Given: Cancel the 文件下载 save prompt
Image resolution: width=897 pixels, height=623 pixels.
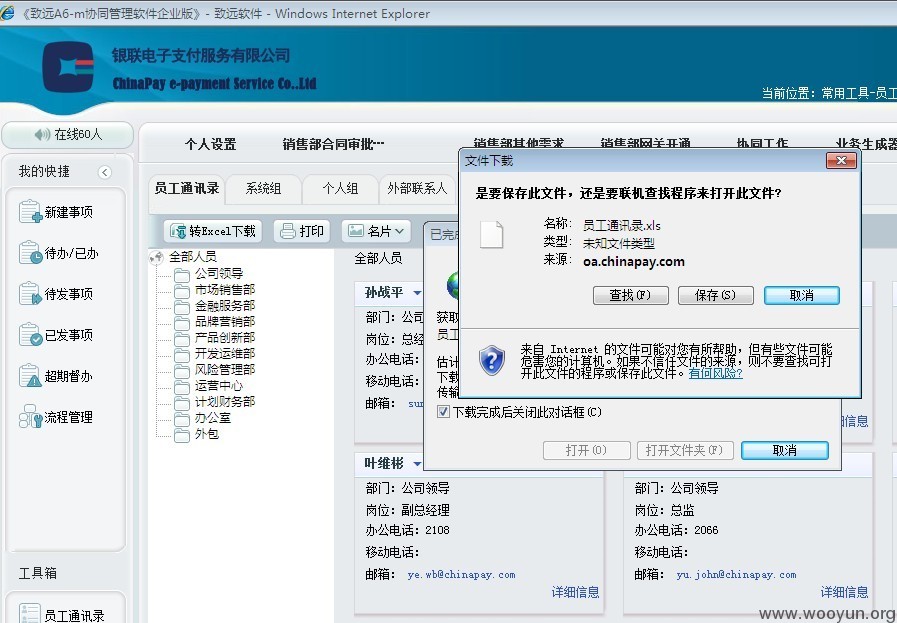Looking at the screenshot, I should pyautogui.click(x=801, y=295).
